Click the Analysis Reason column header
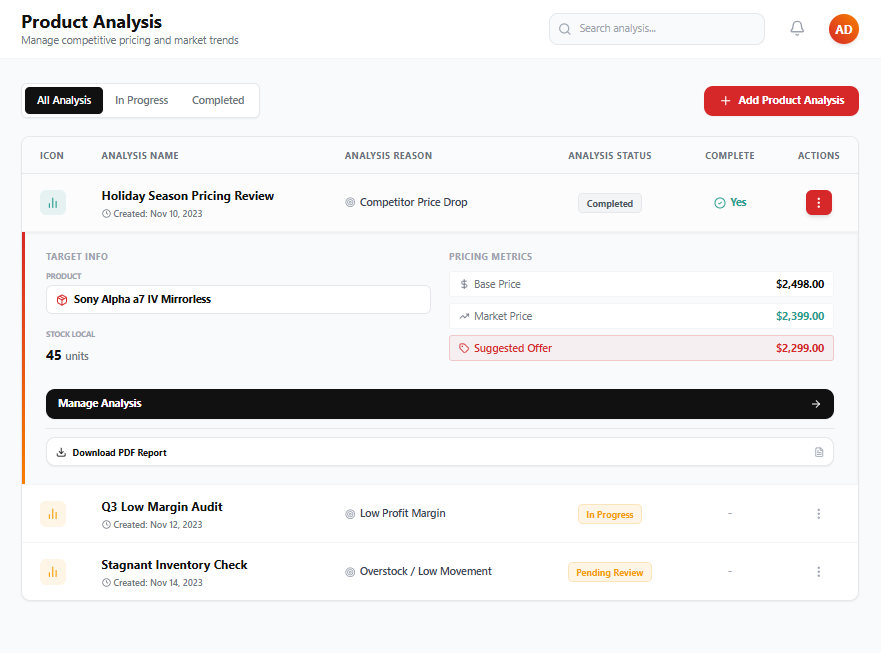 click(x=388, y=156)
